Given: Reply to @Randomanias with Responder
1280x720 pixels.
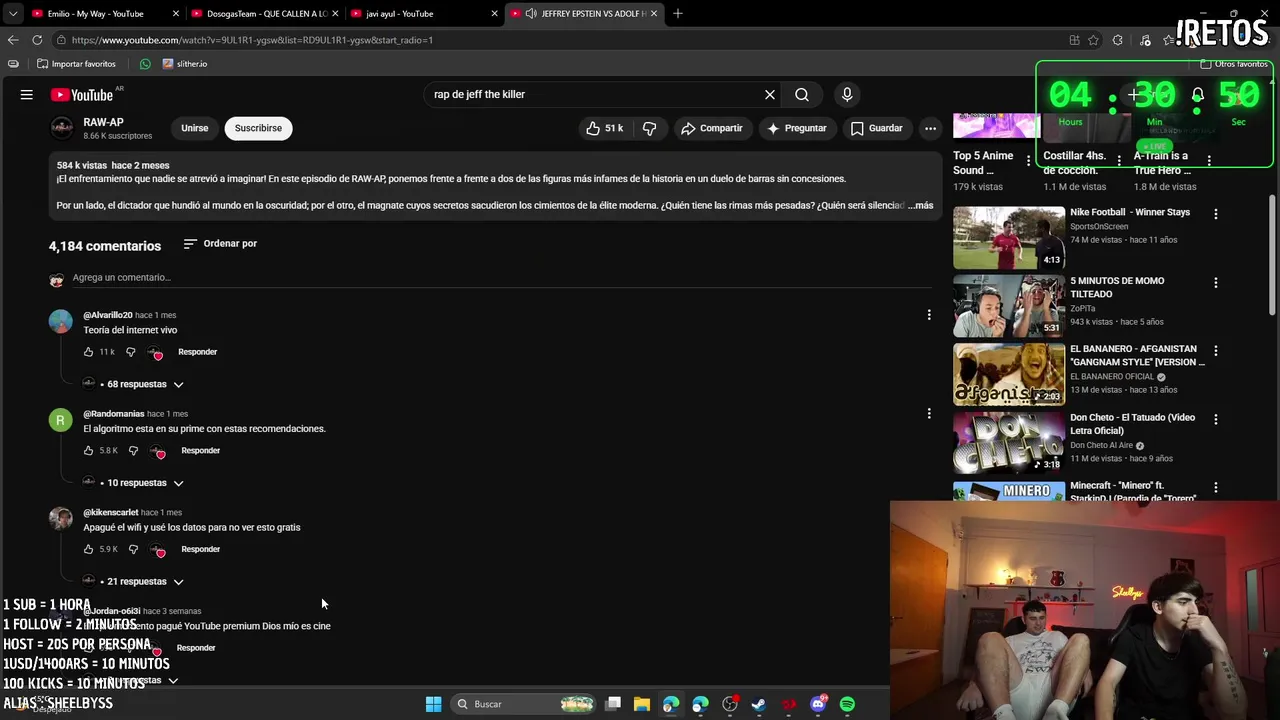Looking at the screenshot, I should (200, 451).
